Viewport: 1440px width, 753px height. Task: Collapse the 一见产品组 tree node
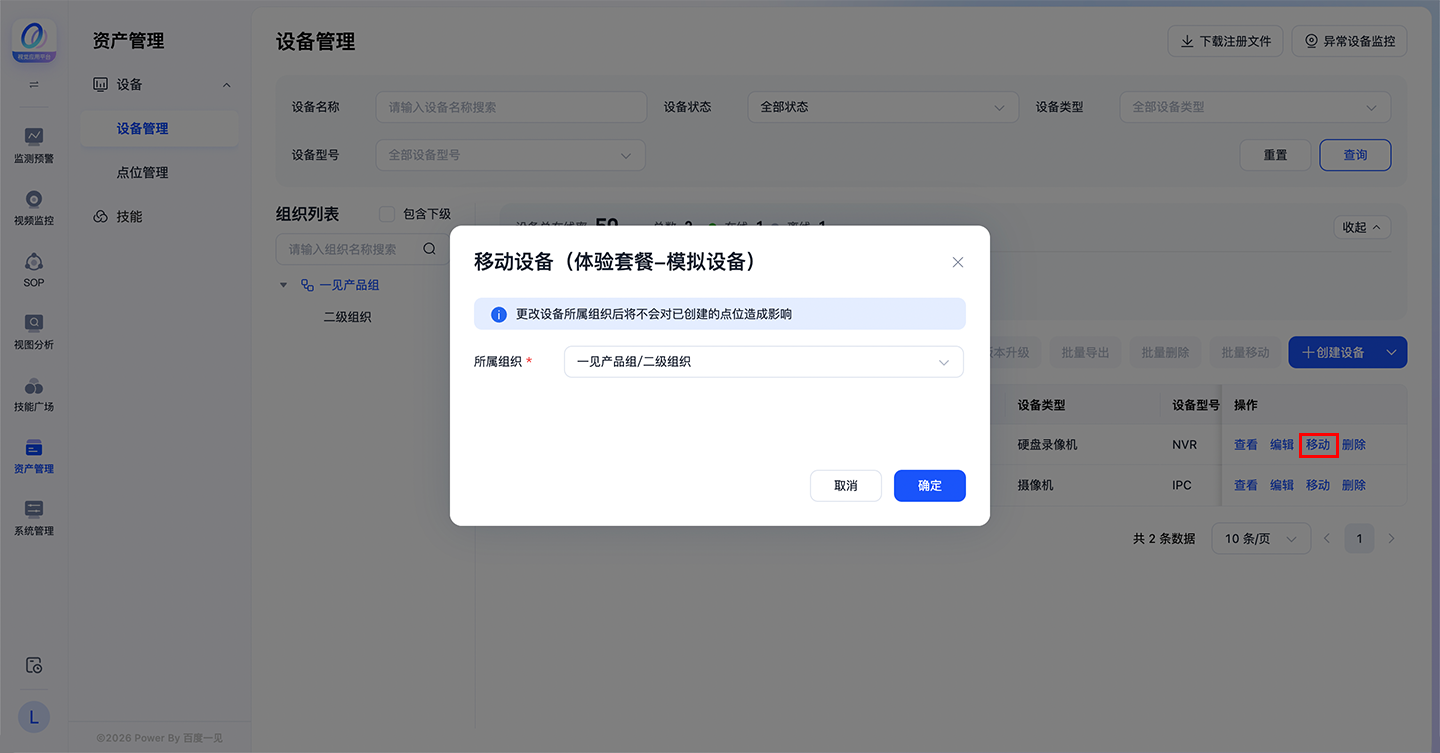[284, 285]
